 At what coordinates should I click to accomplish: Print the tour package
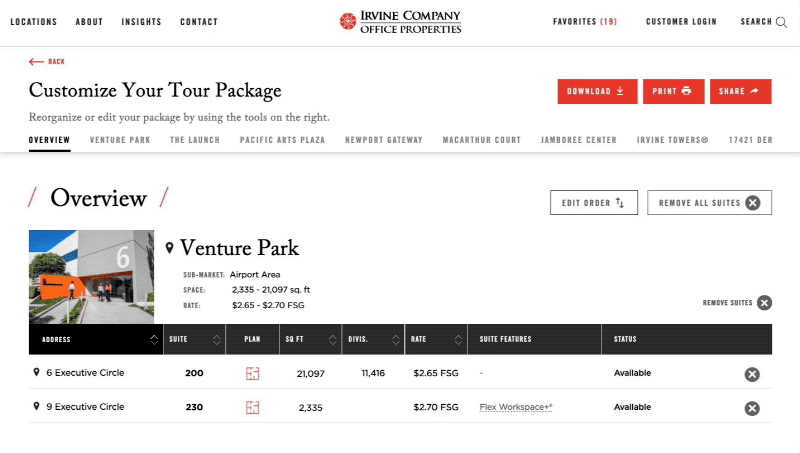673,91
